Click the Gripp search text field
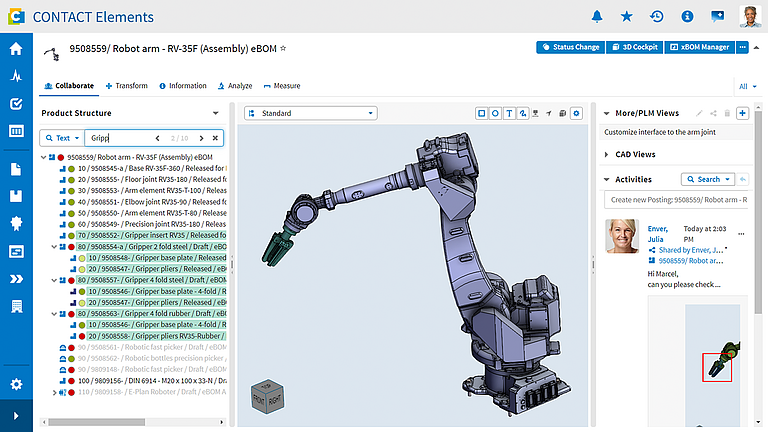Image resolution: width=768 pixels, height=432 pixels. [x=119, y=138]
